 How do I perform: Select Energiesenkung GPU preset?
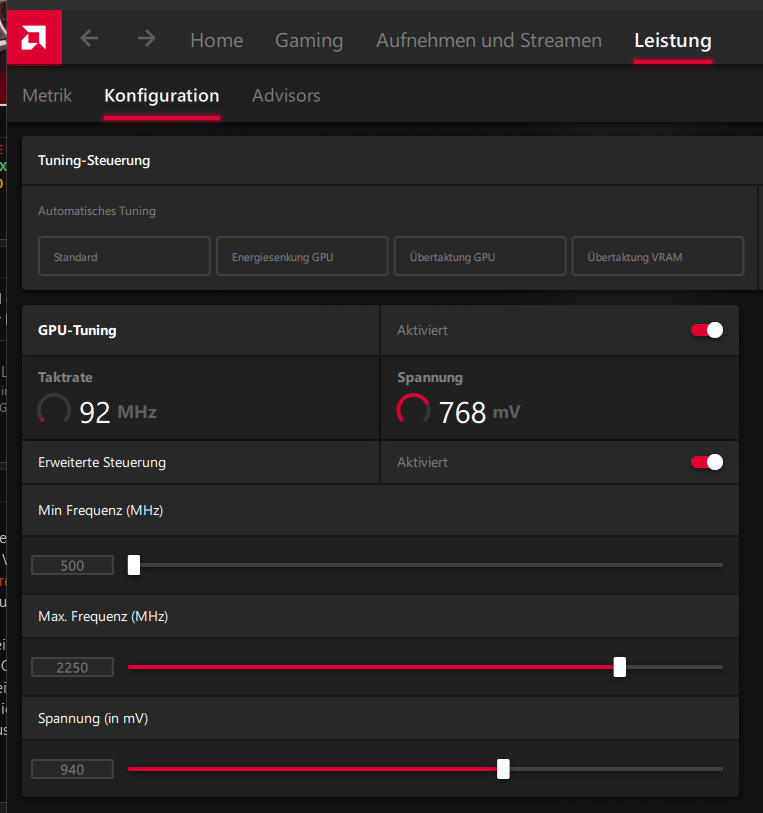point(302,256)
